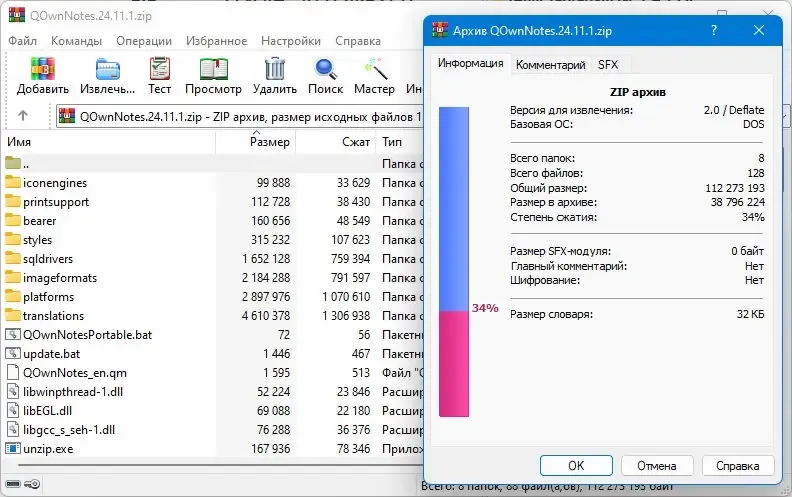Click packed size 1 070 610 for platforms

pyautogui.click(x=346, y=296)
